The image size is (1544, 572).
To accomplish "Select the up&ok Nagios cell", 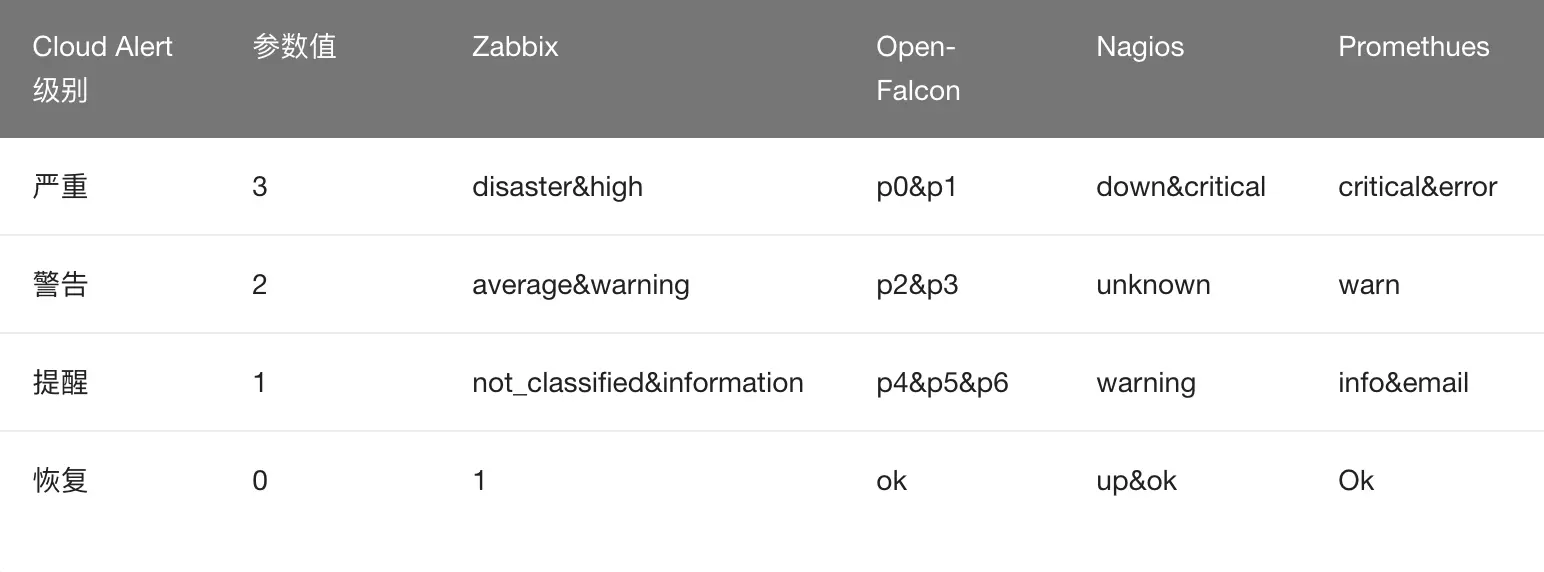I will pyautogui.click(x=1136, y=481).
